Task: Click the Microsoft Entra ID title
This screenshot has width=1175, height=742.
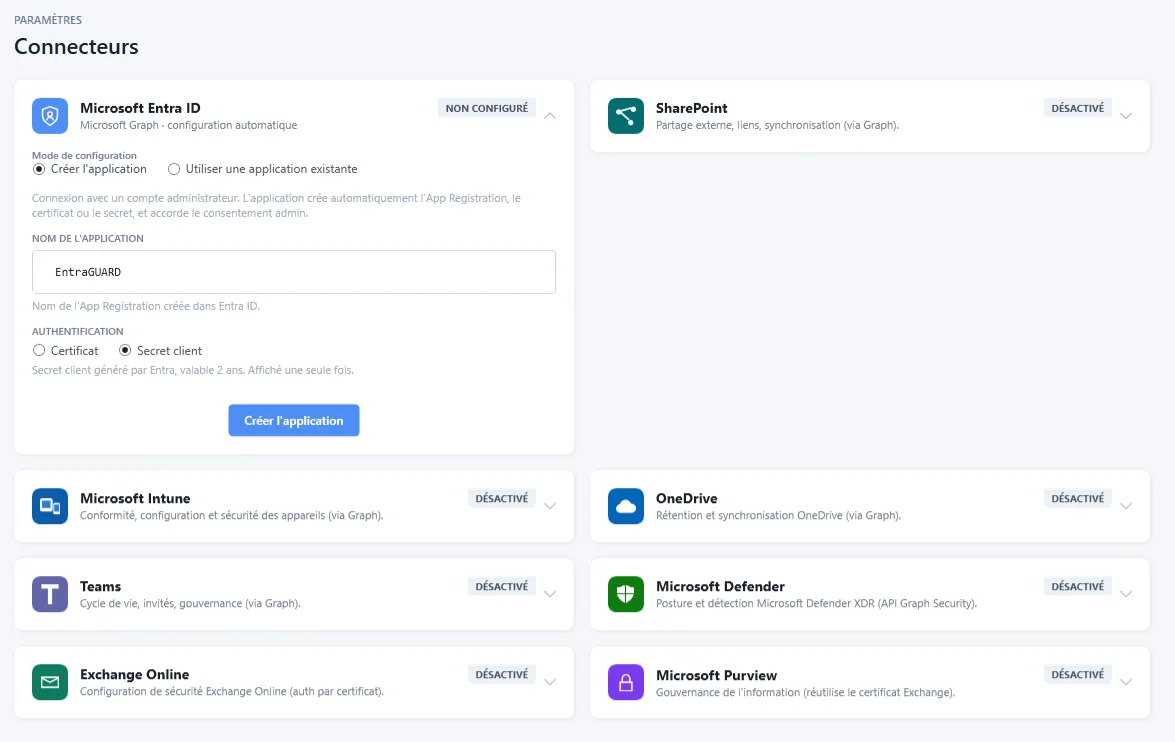Action: tap(140, 108)
